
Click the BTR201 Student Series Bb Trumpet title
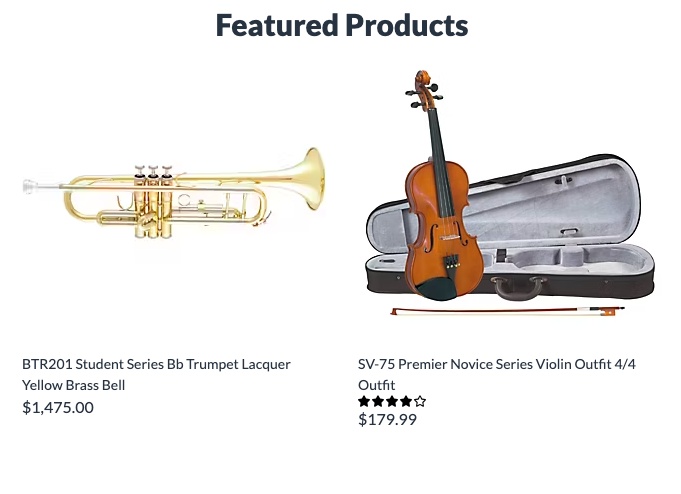coord(156,375)
